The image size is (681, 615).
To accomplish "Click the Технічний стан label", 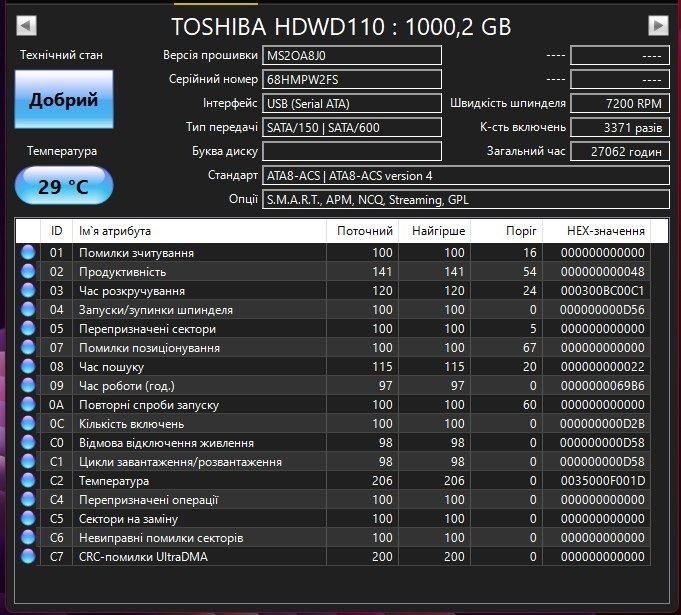I will coord(61,55).
